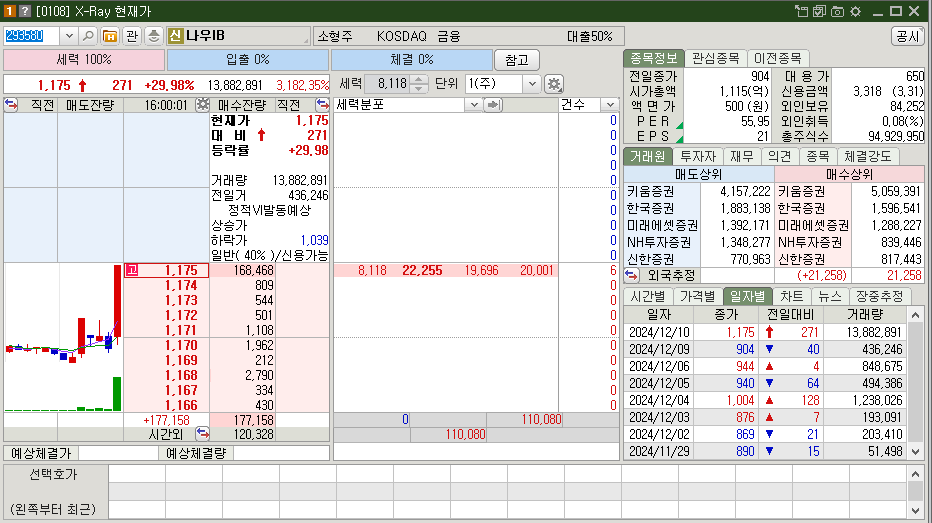Click the 체결 0% bar
The image size is (932, 523).
(412, 60)
